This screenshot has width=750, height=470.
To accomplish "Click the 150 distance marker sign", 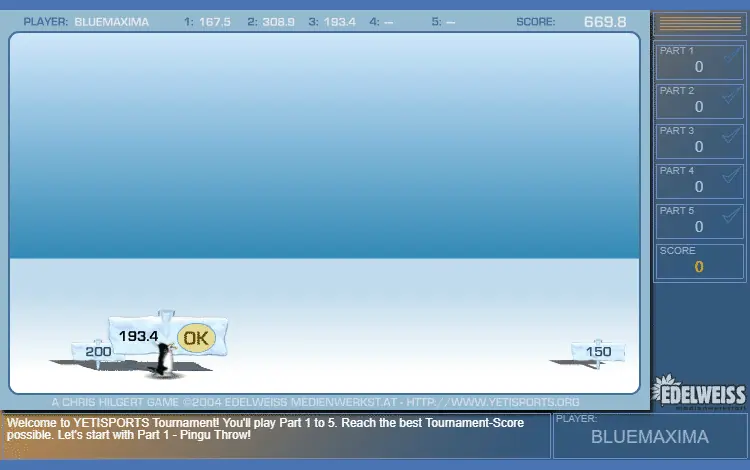I will tap(598, 352).
